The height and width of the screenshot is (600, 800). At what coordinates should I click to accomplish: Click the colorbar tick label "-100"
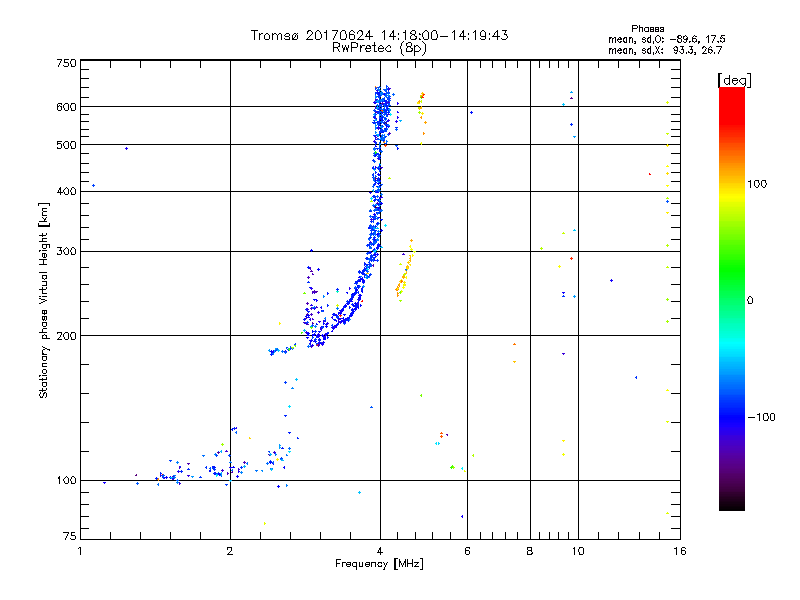pos(762,417)
